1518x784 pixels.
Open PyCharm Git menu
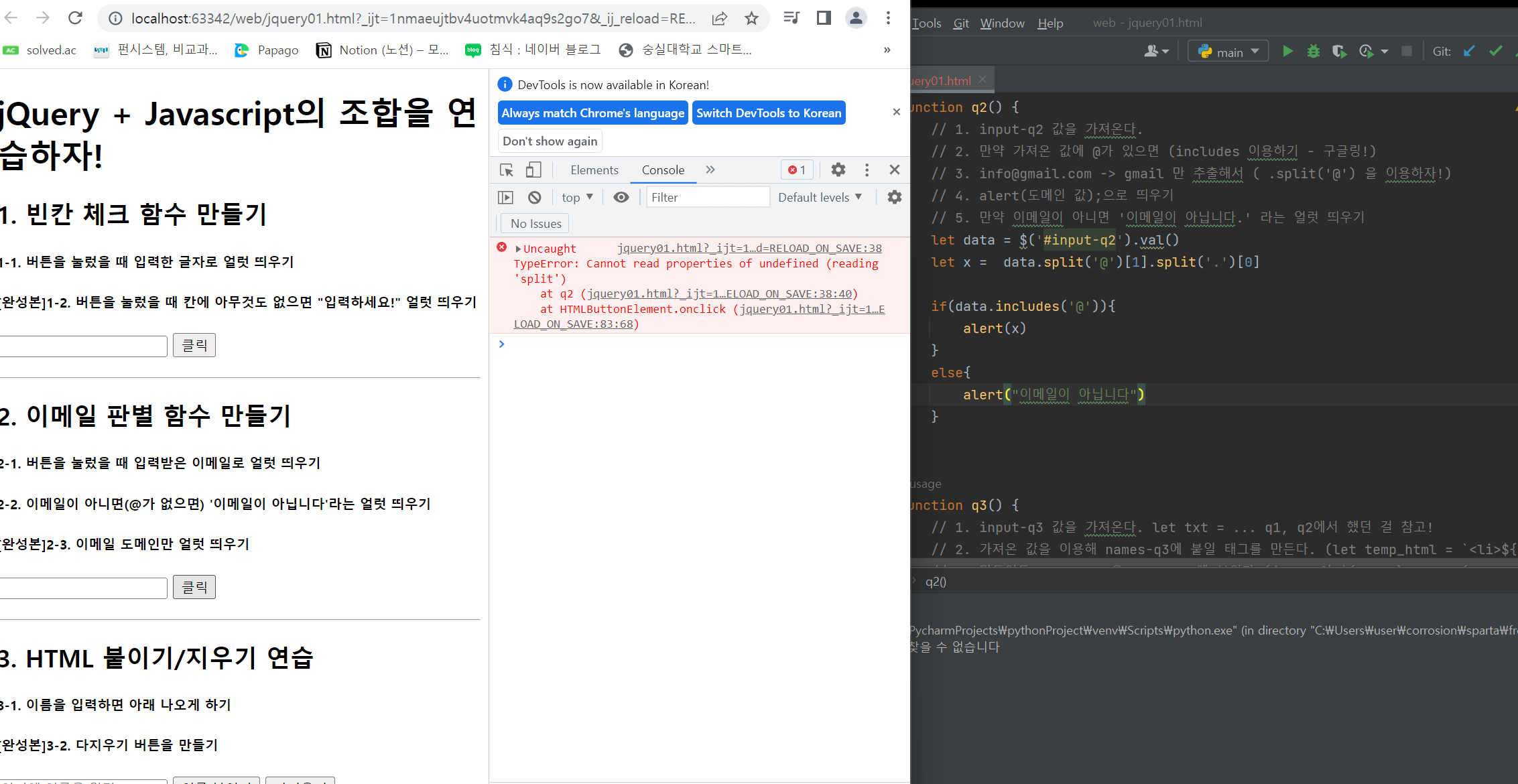point(961,23)
